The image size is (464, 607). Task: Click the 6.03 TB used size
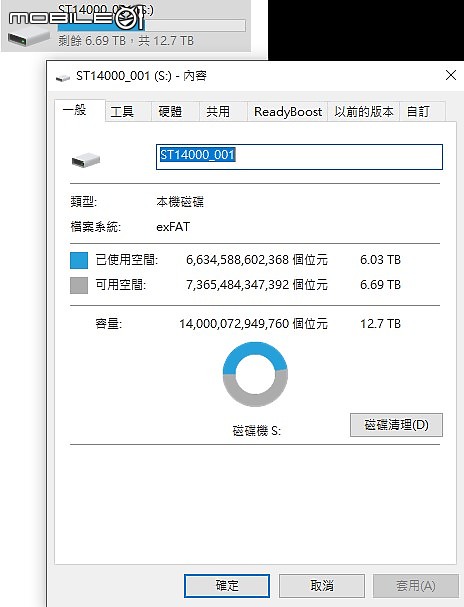380,259
